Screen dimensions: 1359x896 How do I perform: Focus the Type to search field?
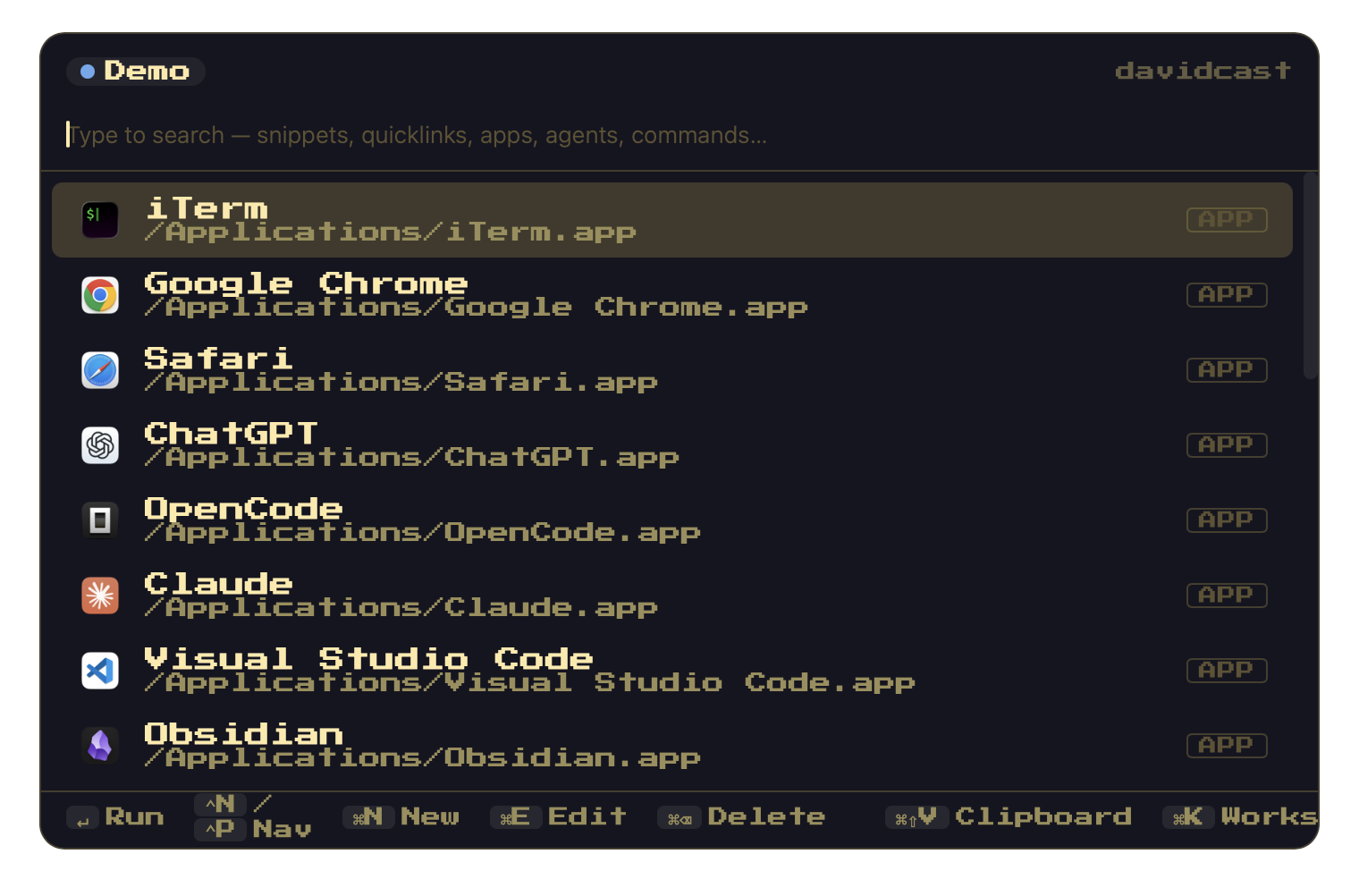tap(679, 135)
